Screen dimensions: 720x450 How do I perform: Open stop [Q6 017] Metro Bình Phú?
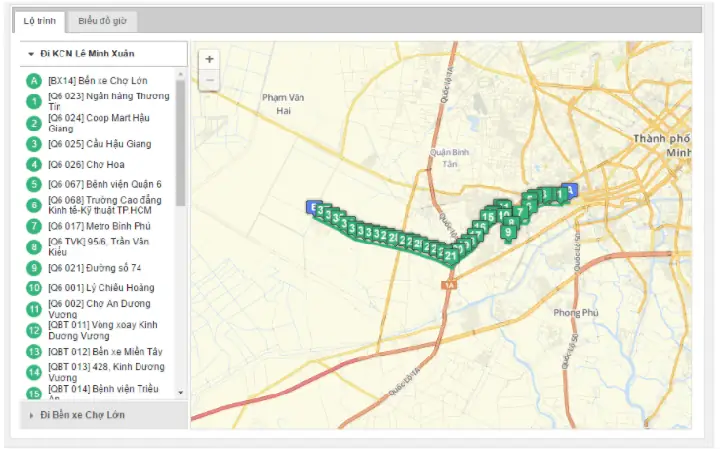click(99, 226)
